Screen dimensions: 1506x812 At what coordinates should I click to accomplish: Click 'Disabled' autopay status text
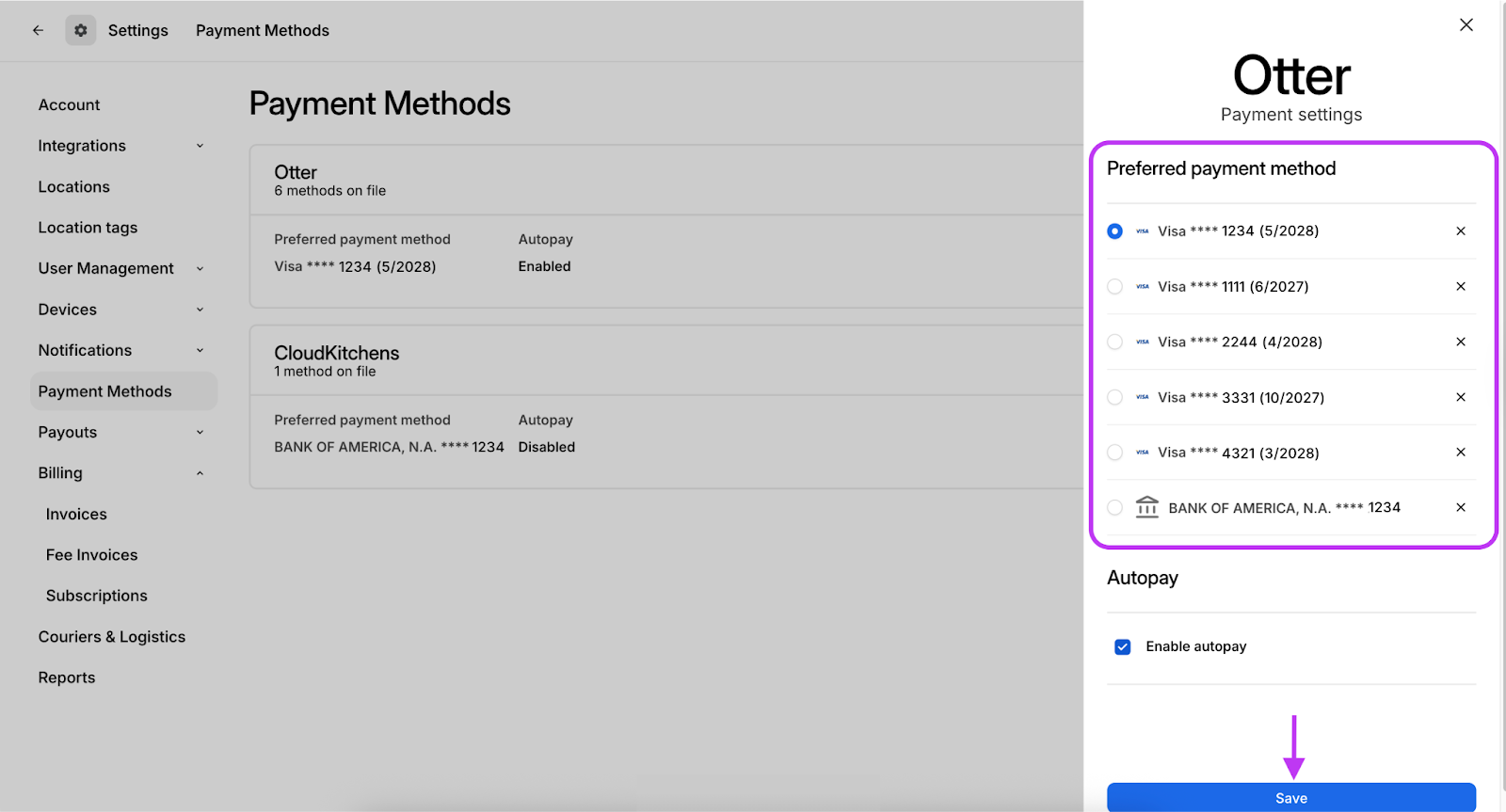tap(546, 447)
